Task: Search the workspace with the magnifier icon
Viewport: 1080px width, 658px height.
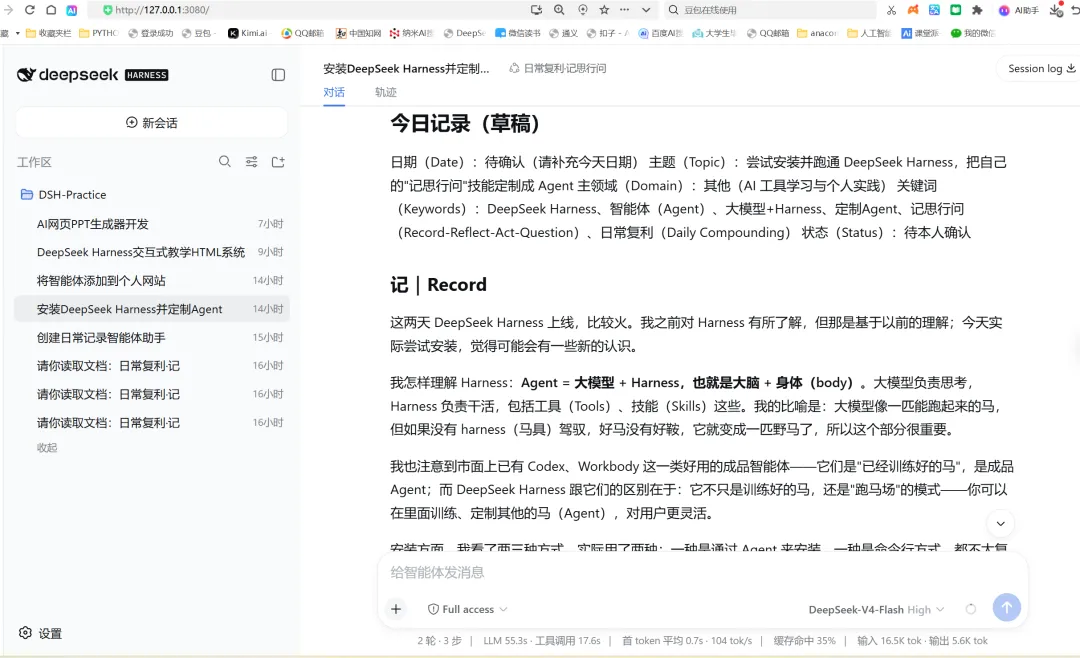Action: tap(225, 161)
